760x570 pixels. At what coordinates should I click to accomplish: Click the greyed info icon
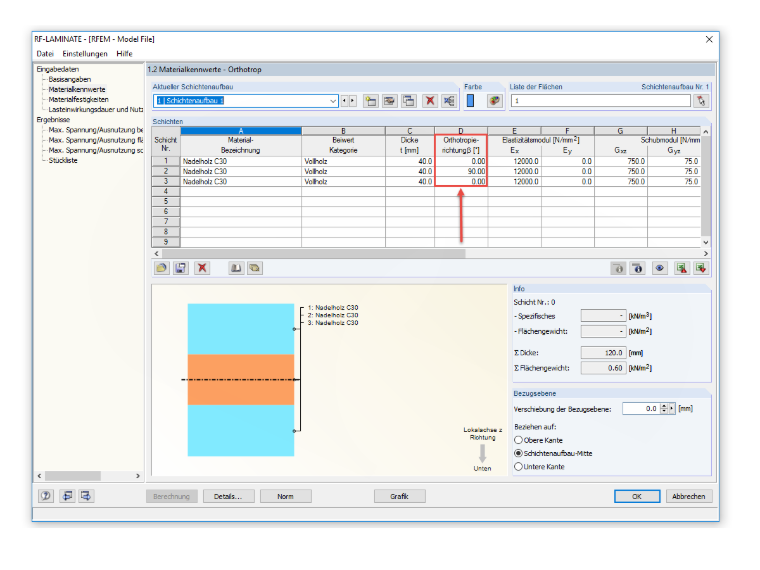[618, 269]
